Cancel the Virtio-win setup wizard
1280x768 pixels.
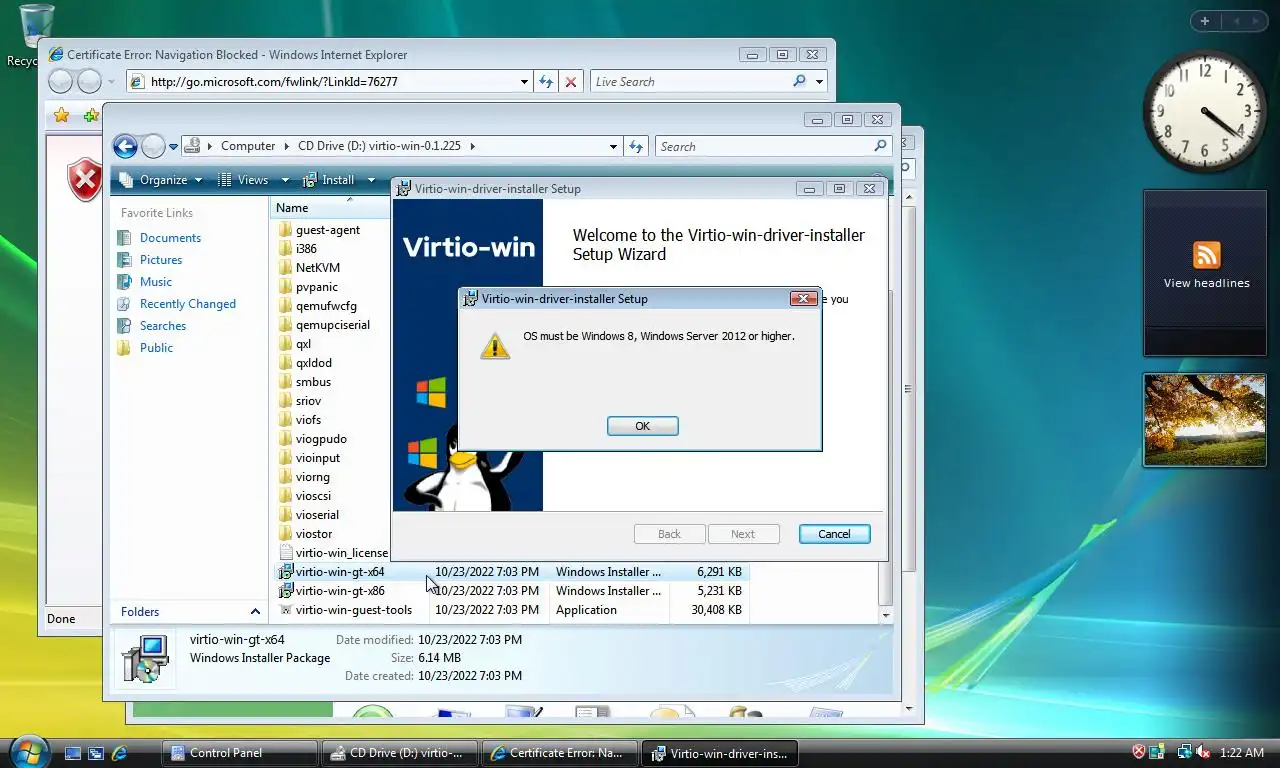point(834,534)
